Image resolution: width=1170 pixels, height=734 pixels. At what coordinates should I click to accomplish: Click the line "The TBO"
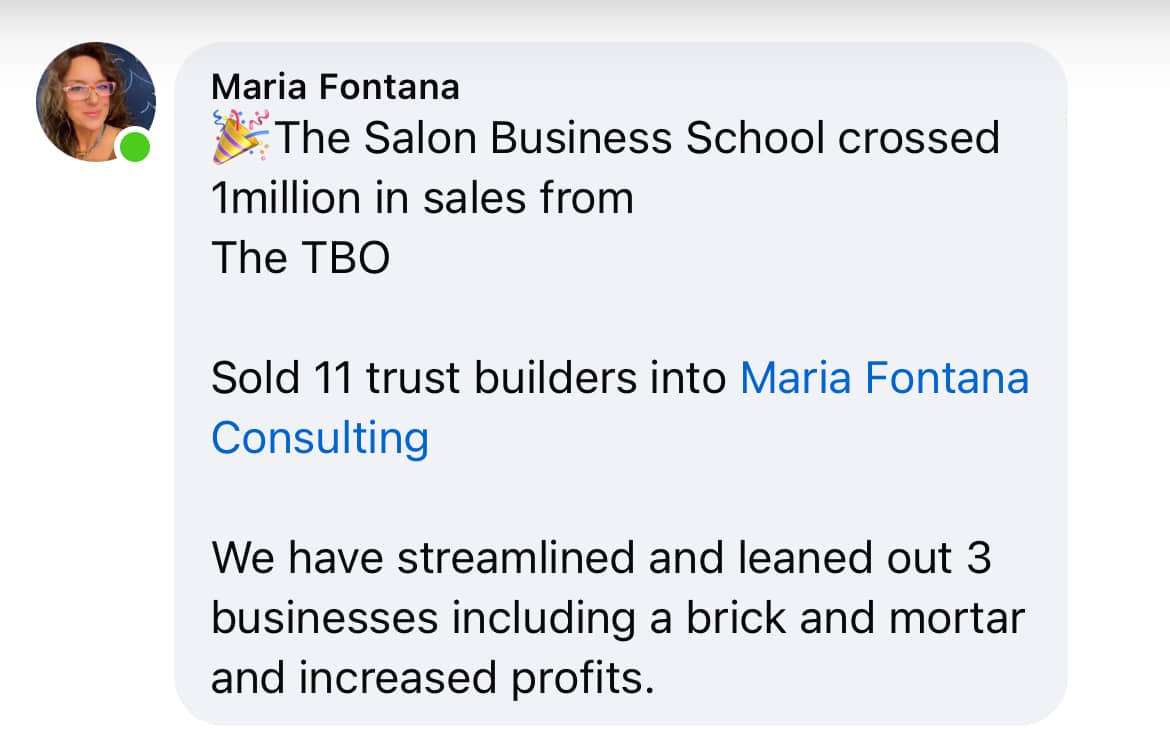tap(300, 258)
